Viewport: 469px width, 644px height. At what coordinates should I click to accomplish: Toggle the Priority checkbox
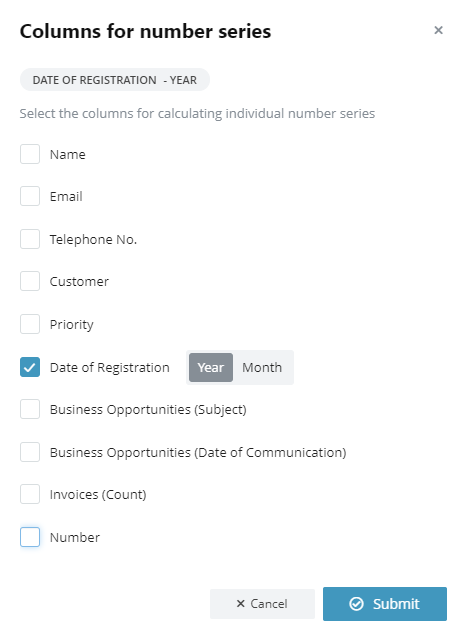point(30,324)
